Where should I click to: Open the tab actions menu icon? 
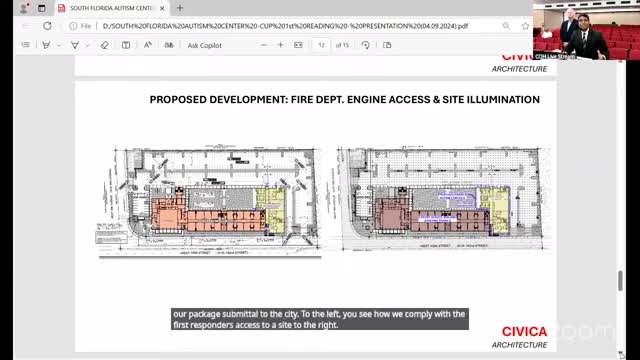42,8
